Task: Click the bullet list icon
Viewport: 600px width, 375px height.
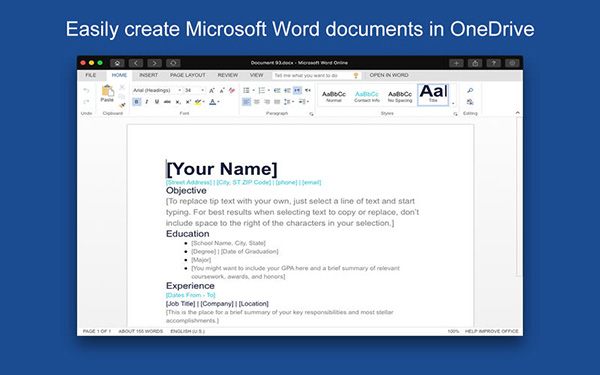Action: 246,90
